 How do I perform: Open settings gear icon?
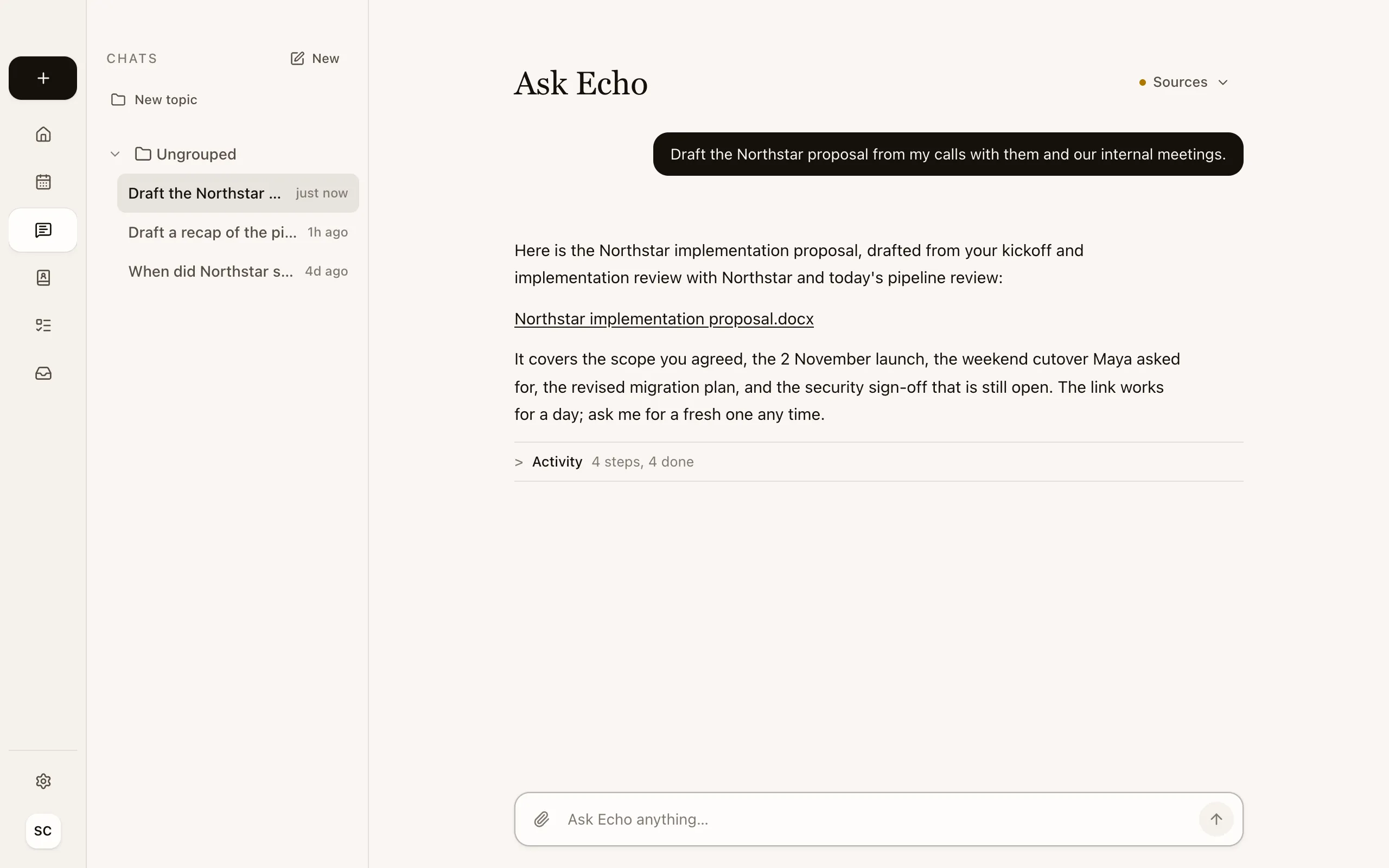click(x=43, y=781)
